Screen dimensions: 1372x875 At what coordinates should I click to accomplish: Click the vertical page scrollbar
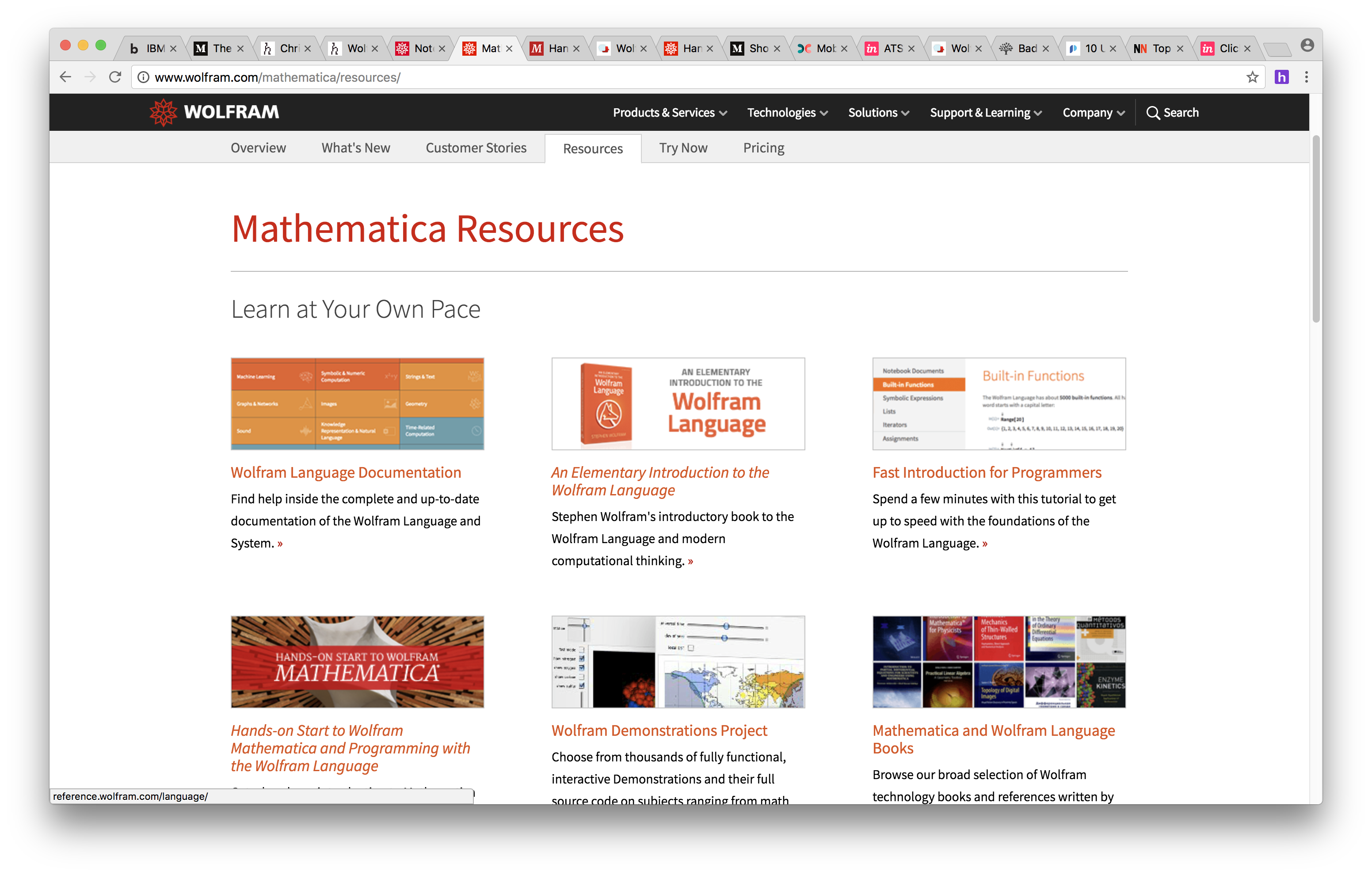click(1315, 228)
